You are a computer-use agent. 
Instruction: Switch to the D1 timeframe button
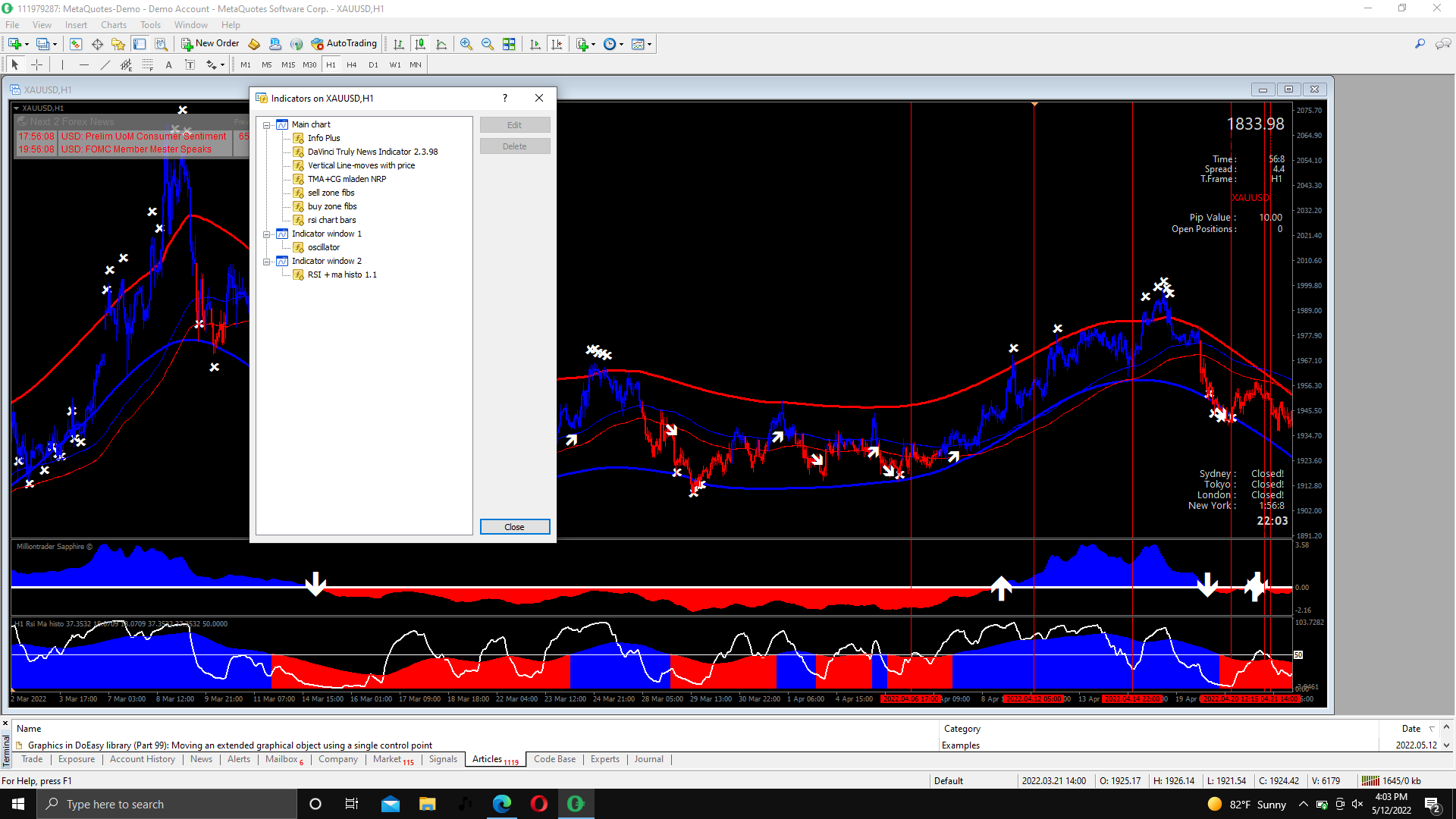coord(373,65)
